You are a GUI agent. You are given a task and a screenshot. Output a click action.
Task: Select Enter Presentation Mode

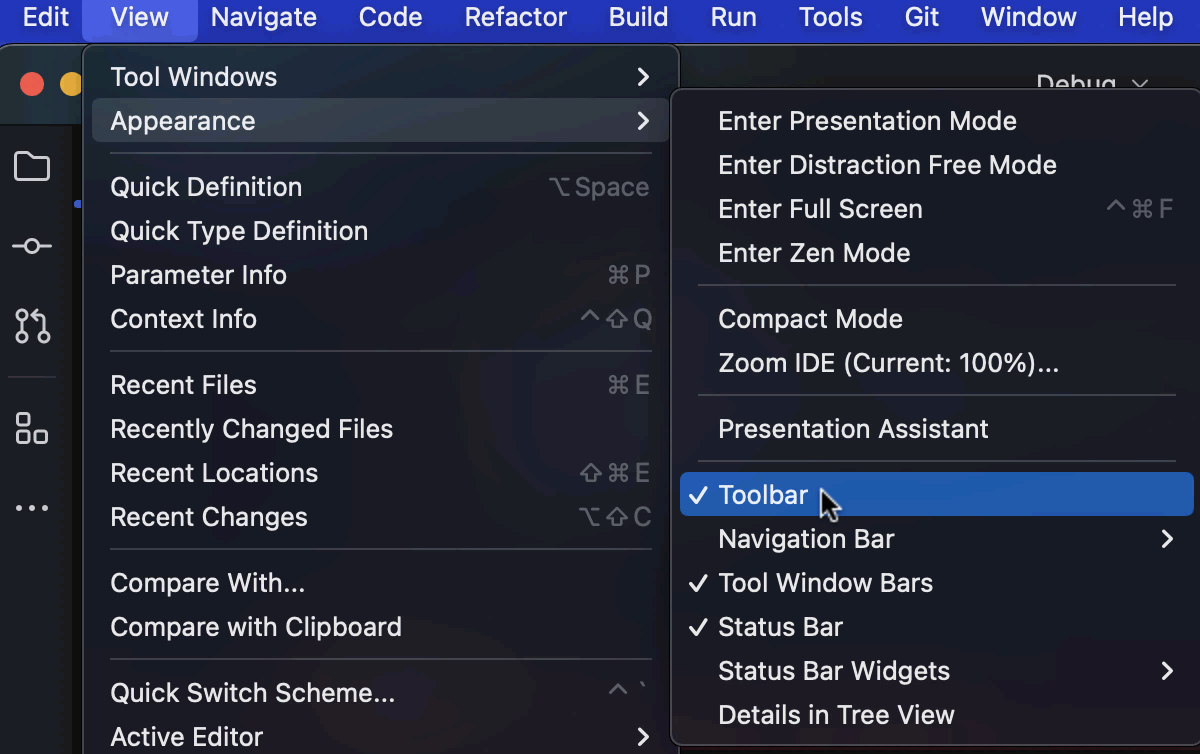(867, 121)
